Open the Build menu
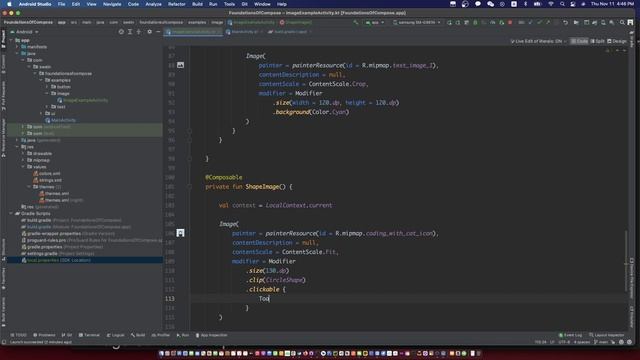 [x=198, y=4]
